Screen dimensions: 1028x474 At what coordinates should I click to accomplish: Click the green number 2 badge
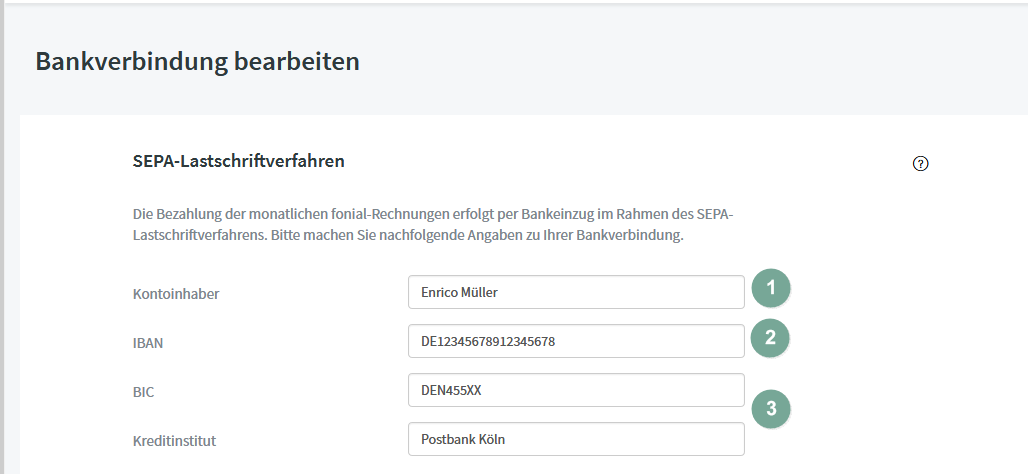(770, 338)
